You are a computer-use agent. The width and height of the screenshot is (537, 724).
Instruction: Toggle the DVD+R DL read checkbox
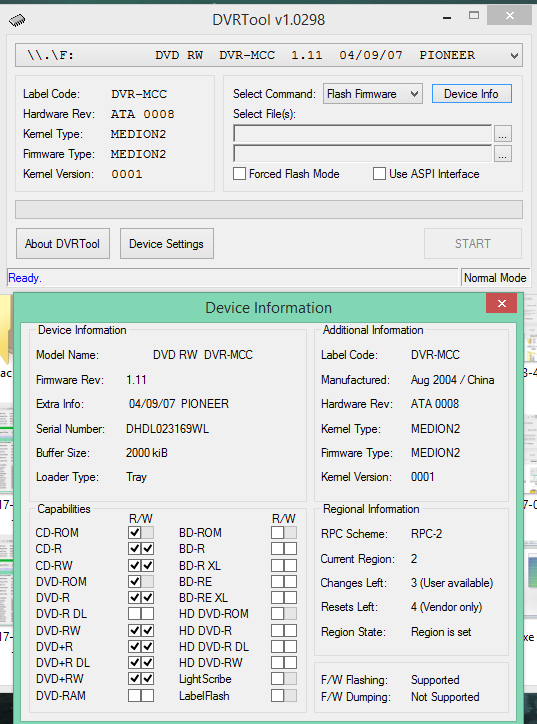pyautogui.click(x=134, y=663)
